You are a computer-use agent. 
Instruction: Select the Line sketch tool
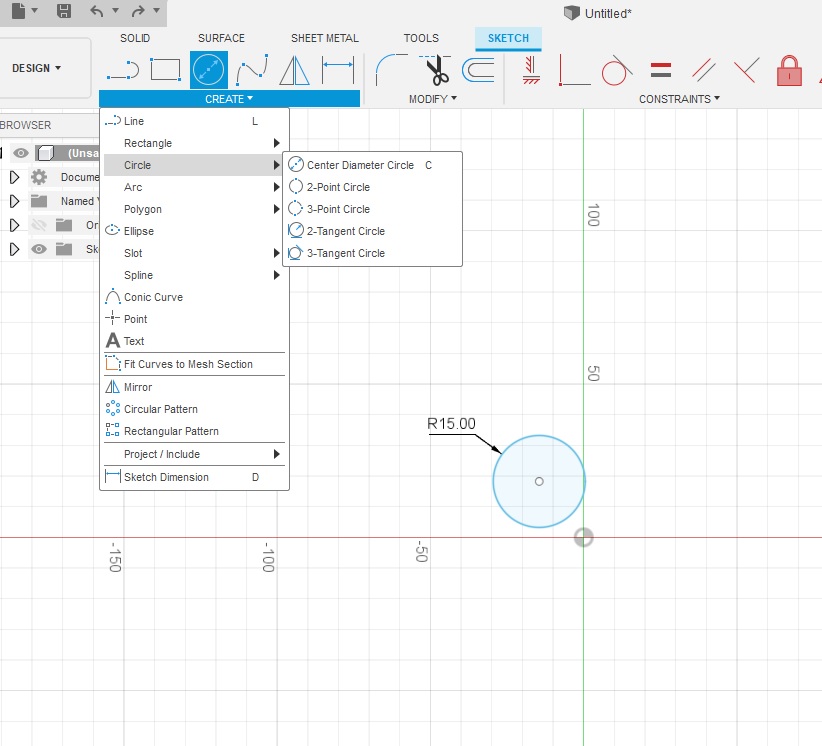coord(133,121)
